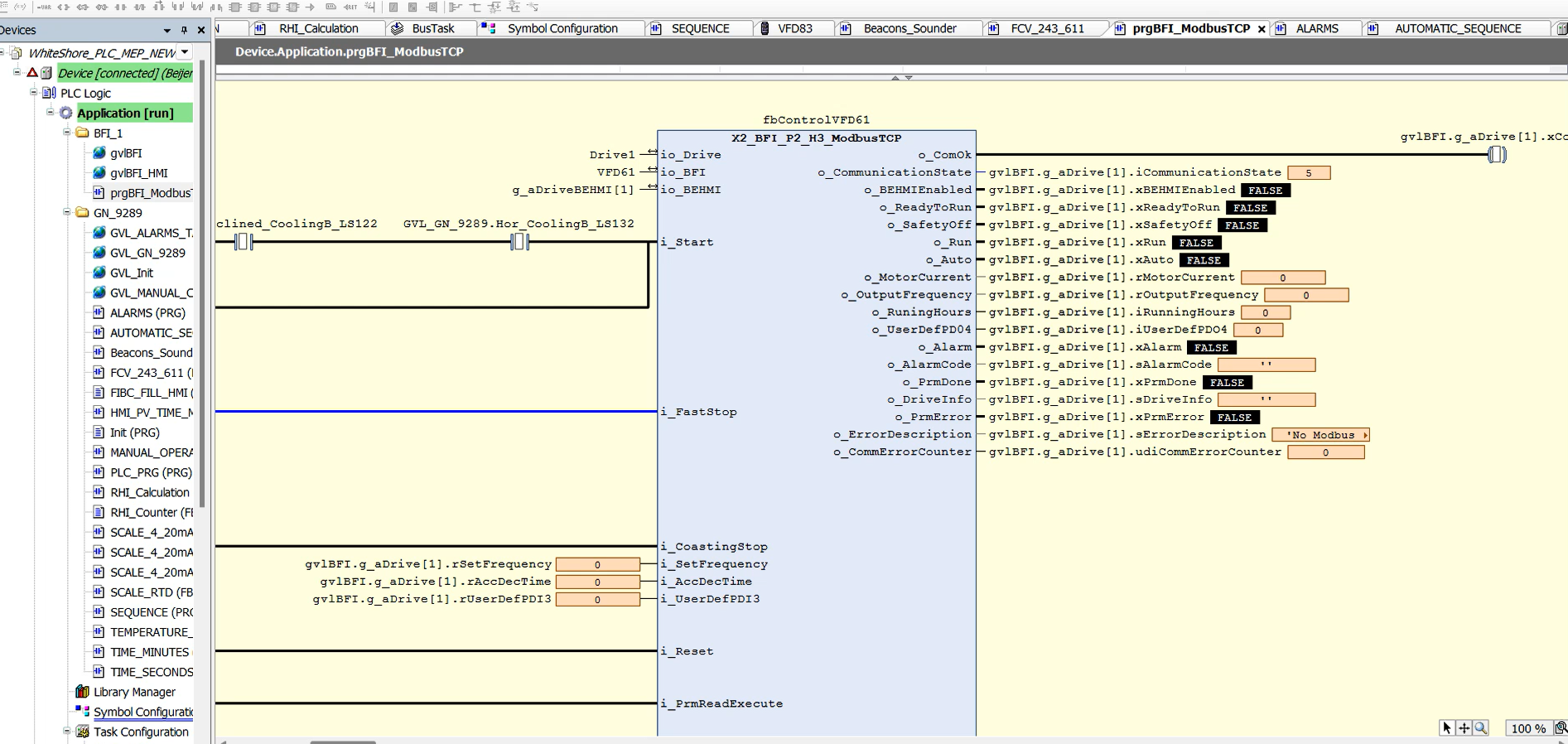
Task: Select the pointer selection tool
Action: click(x=1447, y=728)
